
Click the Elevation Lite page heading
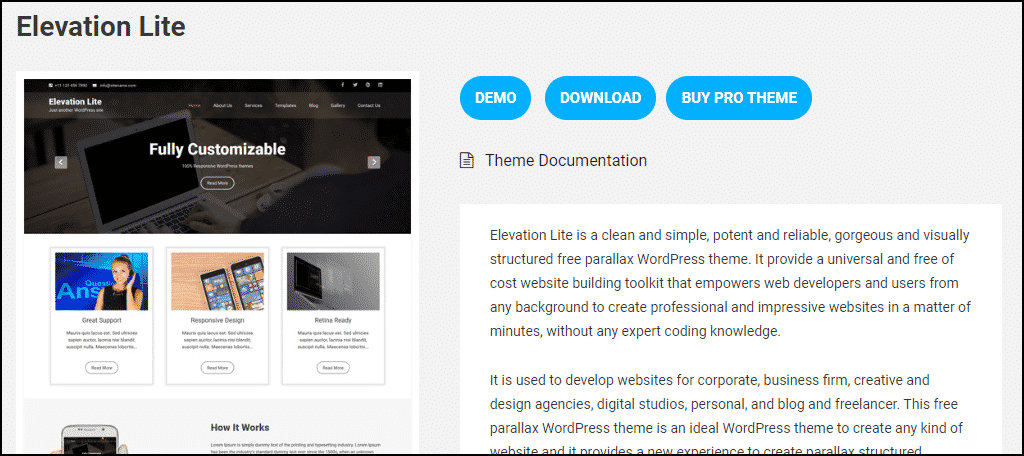pos(101,27)
